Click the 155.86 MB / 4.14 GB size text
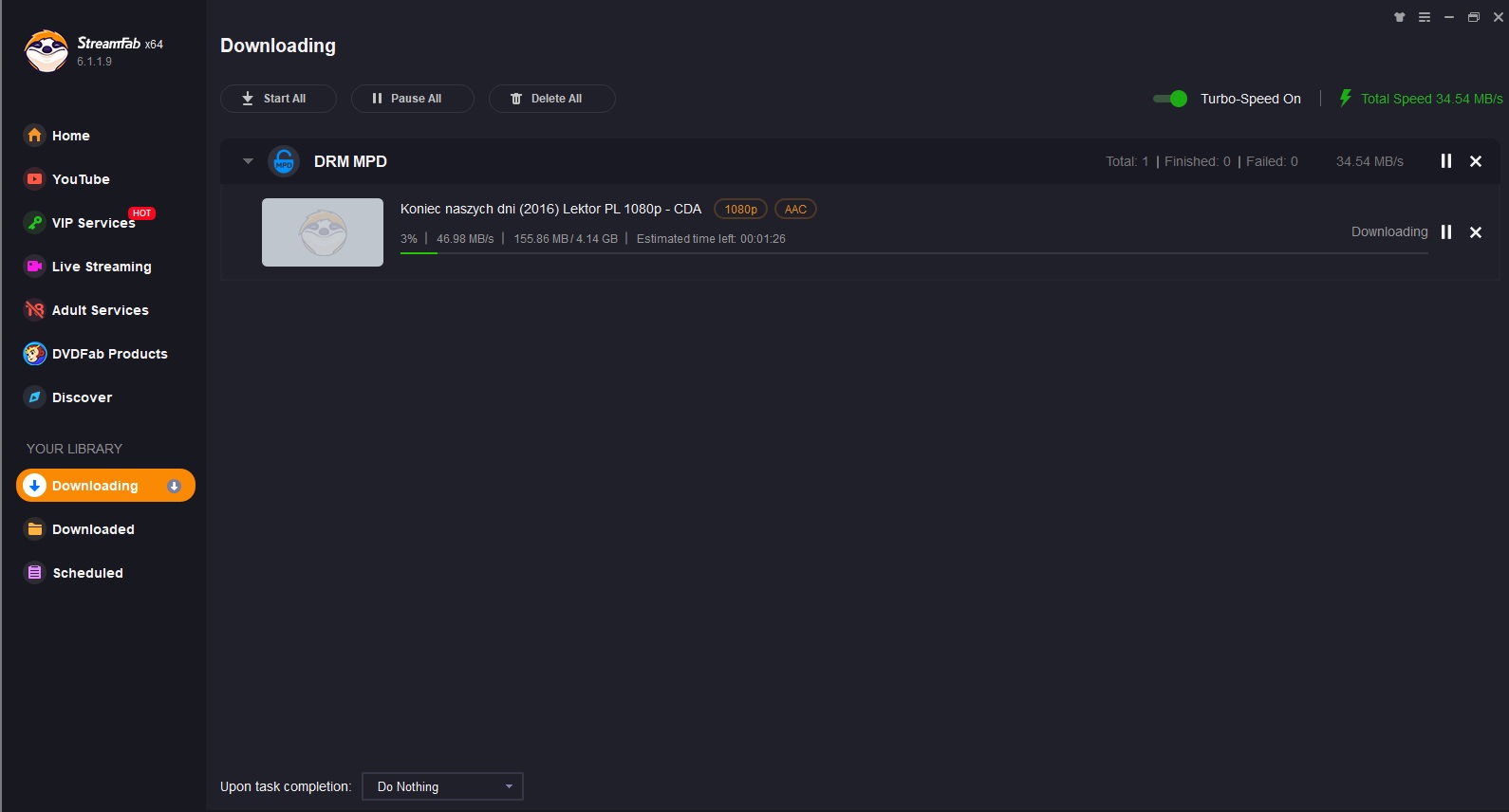The width and height of the screenshot is (1509, 812). (566, 239)
